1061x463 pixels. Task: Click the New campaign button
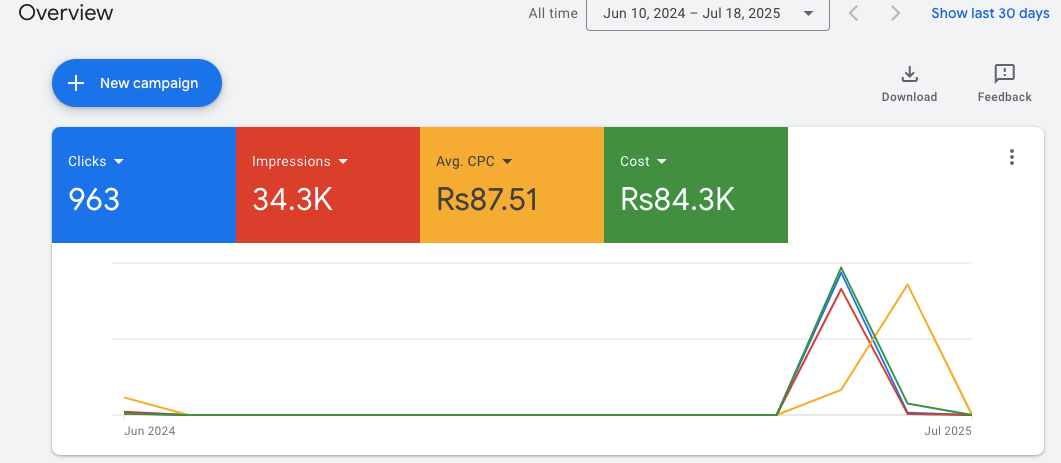point(137,83)
